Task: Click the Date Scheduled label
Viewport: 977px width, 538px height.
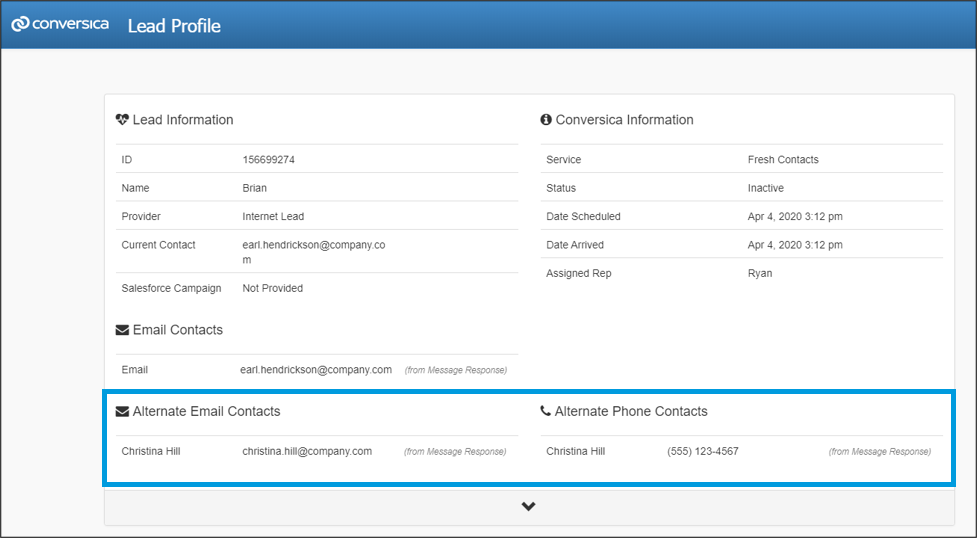Action: click(583, 216)
